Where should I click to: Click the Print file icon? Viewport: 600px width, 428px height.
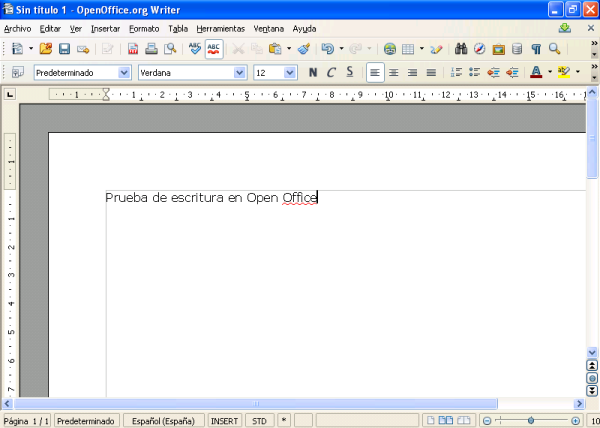(151, 48)
